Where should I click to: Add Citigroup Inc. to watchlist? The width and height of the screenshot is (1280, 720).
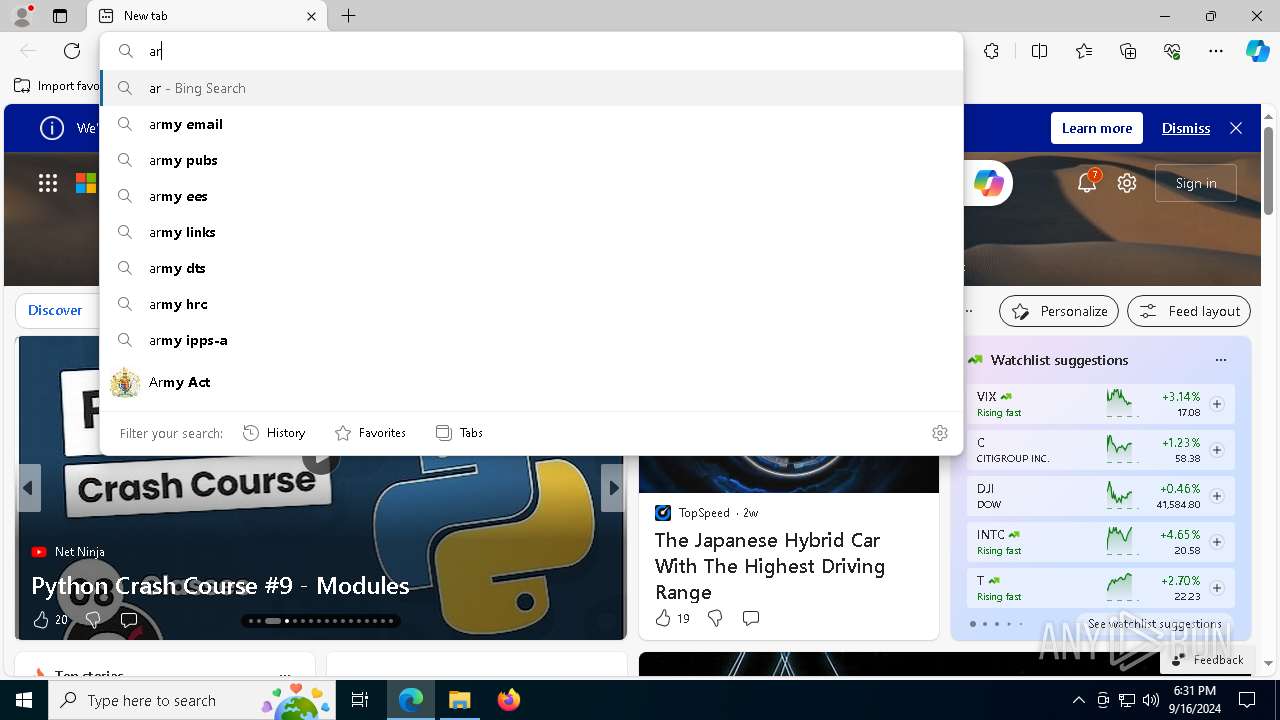pos(1217,450)
